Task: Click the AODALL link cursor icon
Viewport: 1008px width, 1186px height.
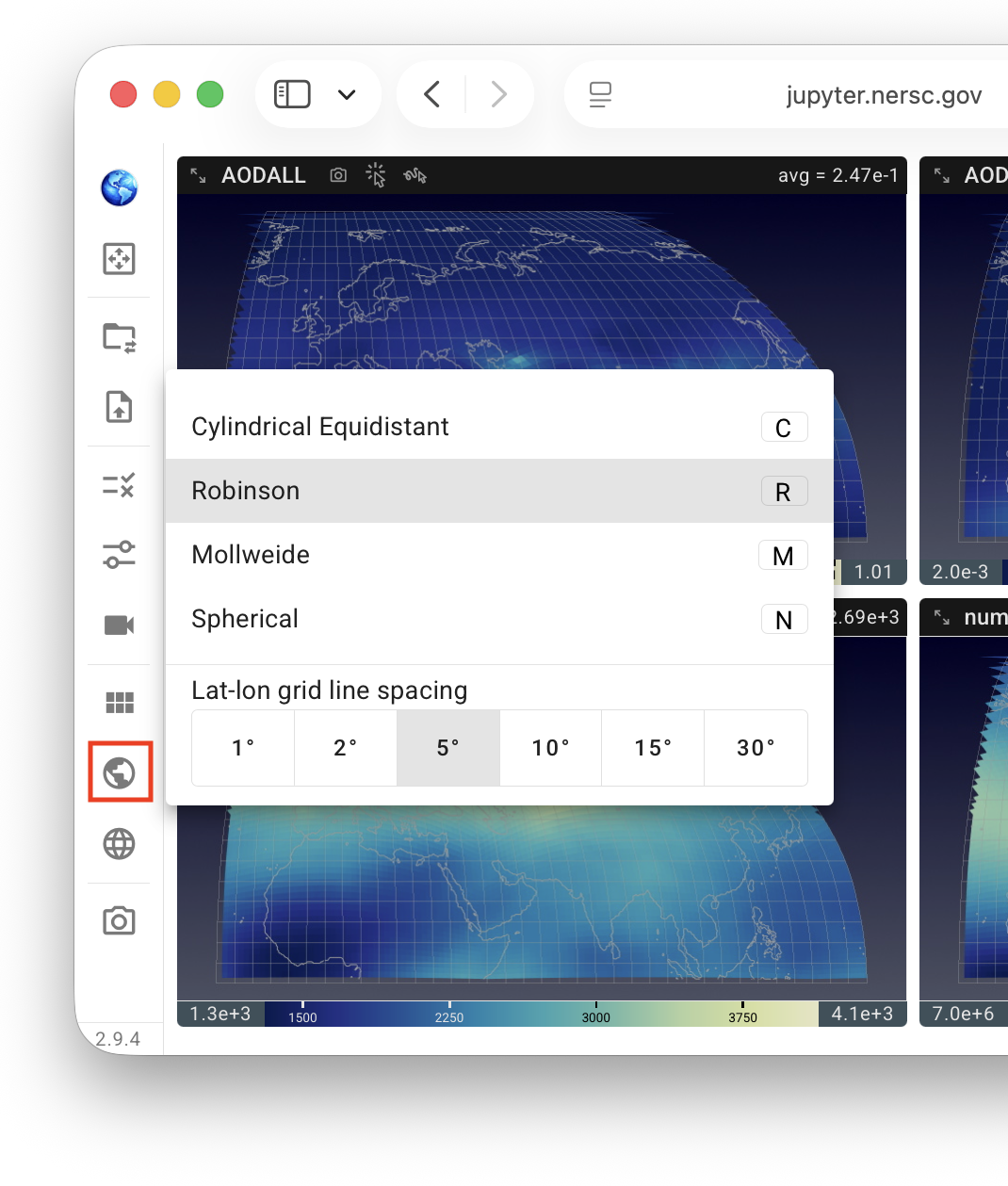Action: [x=415, y=175]
